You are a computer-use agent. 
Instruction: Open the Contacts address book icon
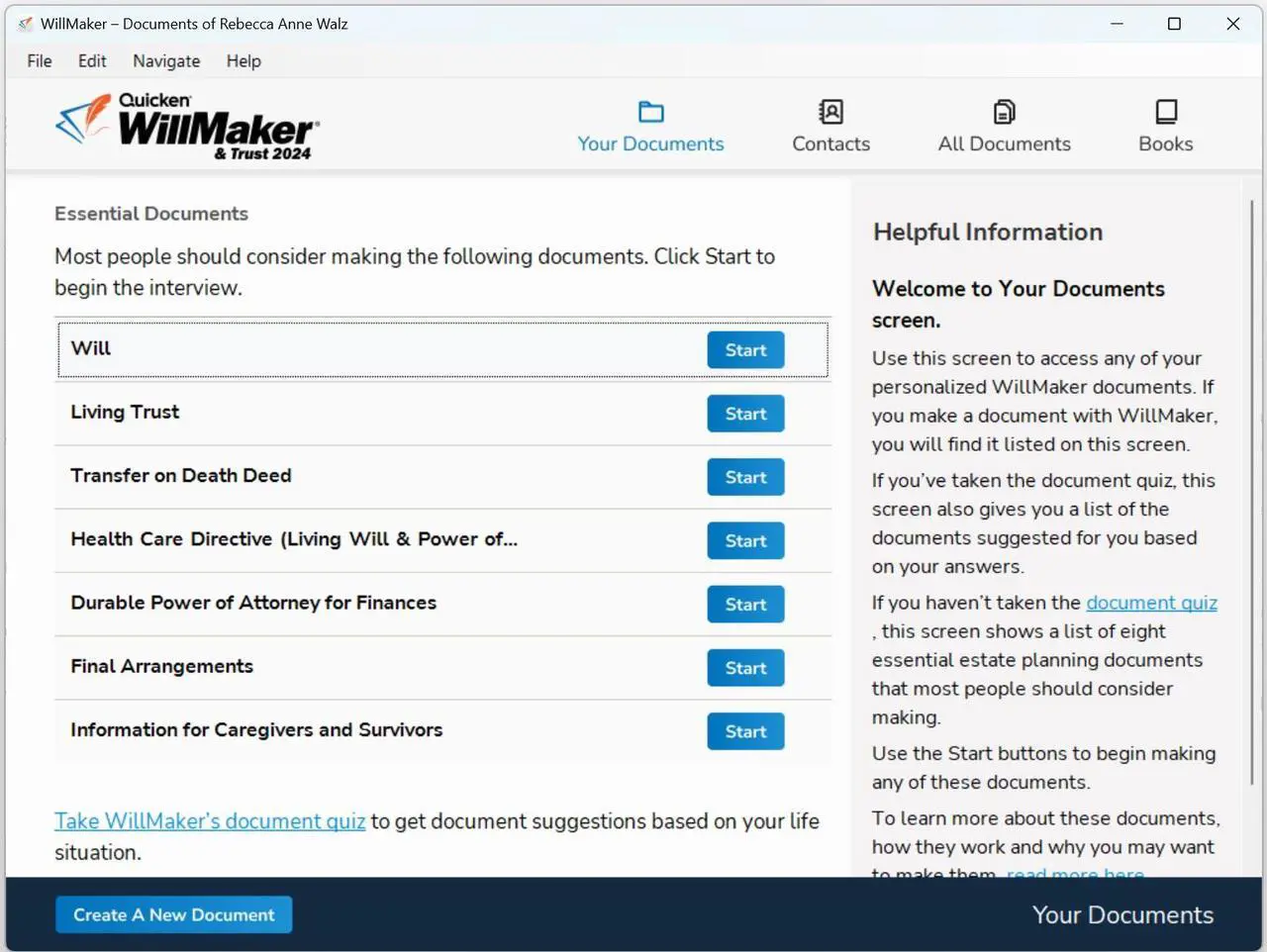(830, 112)
